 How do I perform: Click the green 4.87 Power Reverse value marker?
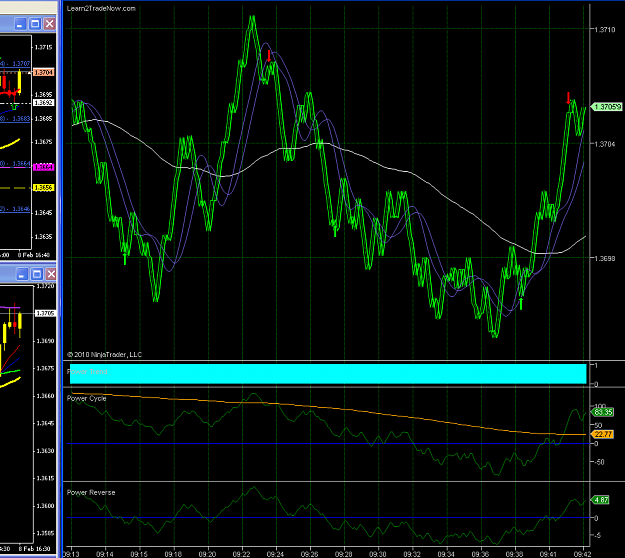600,500
